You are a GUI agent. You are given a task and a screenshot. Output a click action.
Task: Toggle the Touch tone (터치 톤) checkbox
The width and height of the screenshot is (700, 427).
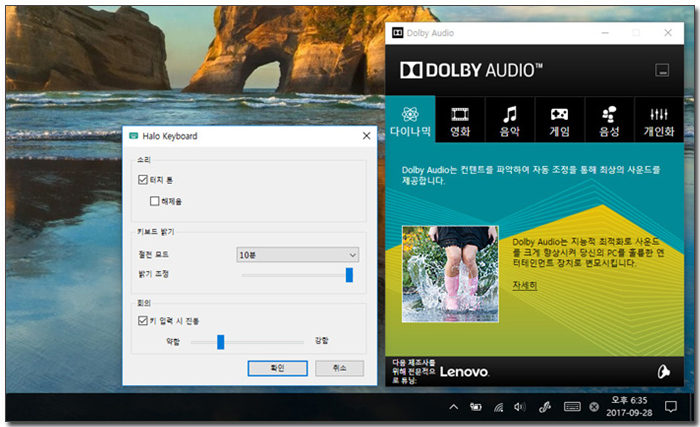(143, 180)
